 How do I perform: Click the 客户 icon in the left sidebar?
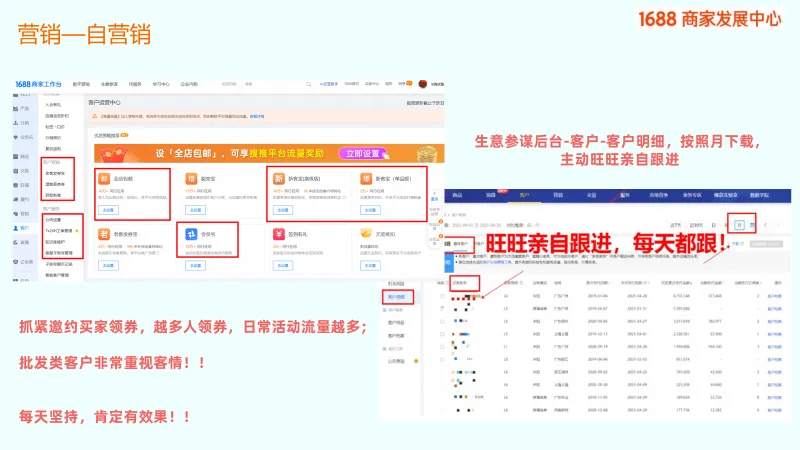(x=24, y=228)
